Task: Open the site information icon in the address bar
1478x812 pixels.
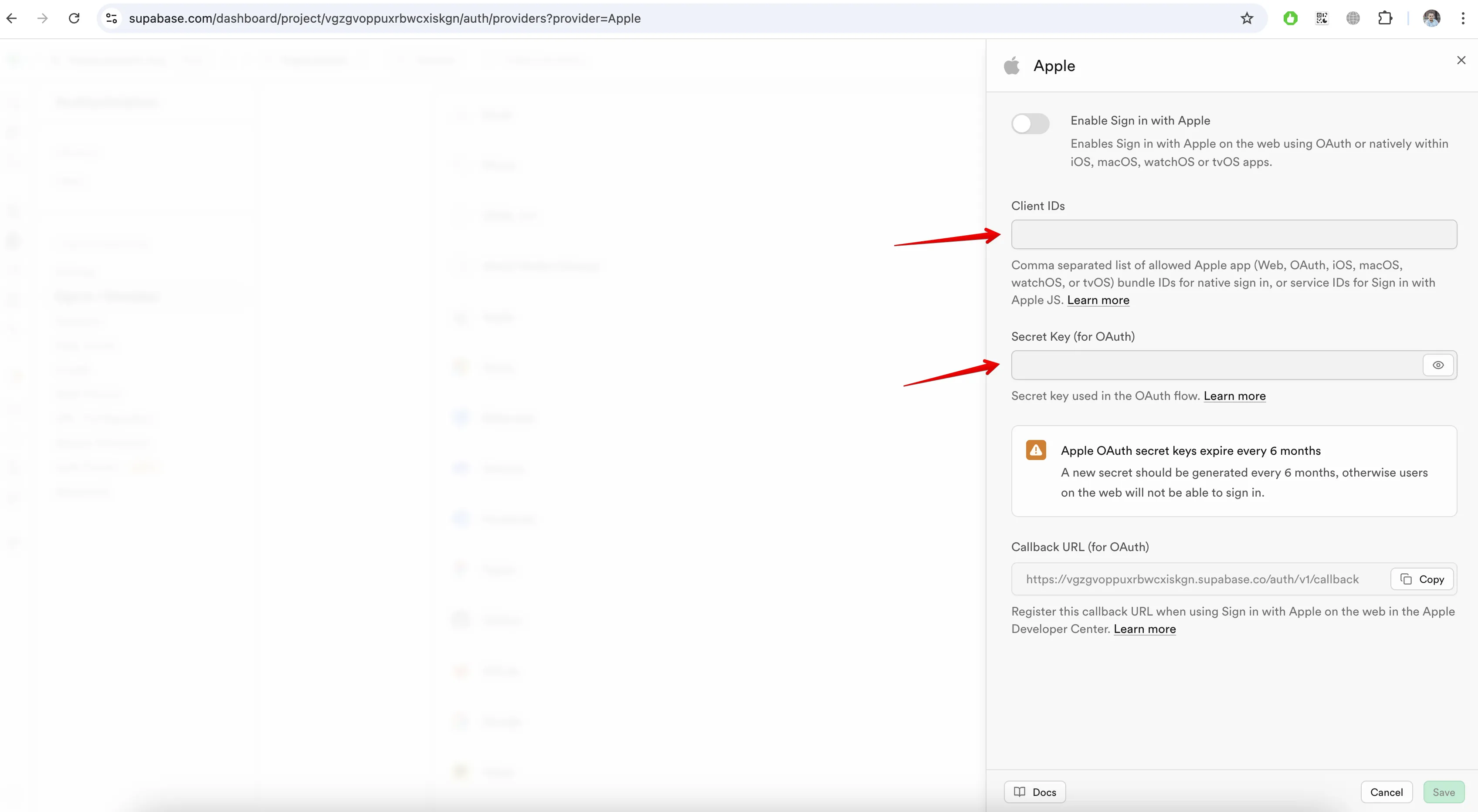Action: click(x=112, y=18)
